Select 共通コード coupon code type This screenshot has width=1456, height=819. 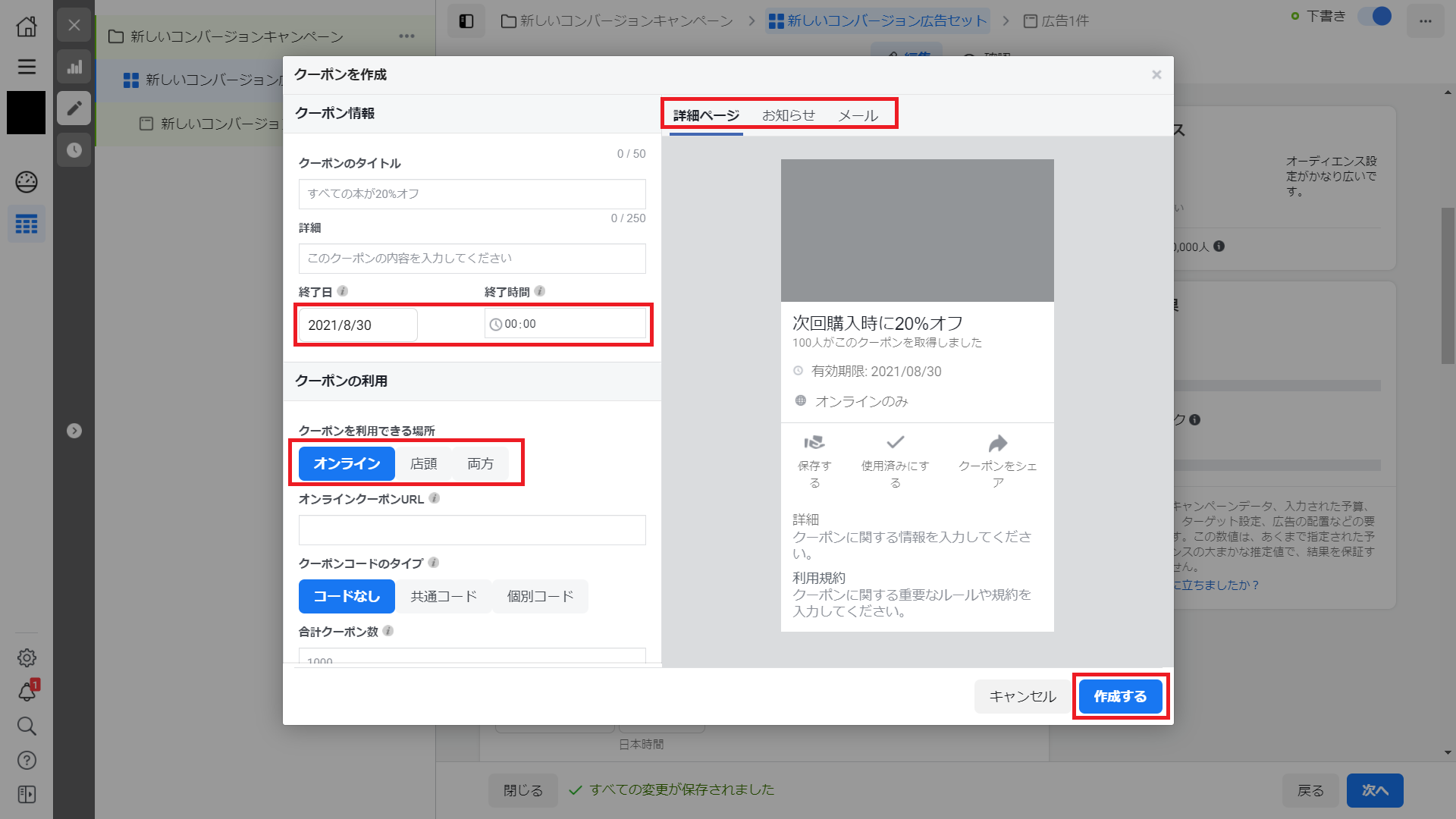(x=444, y=596)
